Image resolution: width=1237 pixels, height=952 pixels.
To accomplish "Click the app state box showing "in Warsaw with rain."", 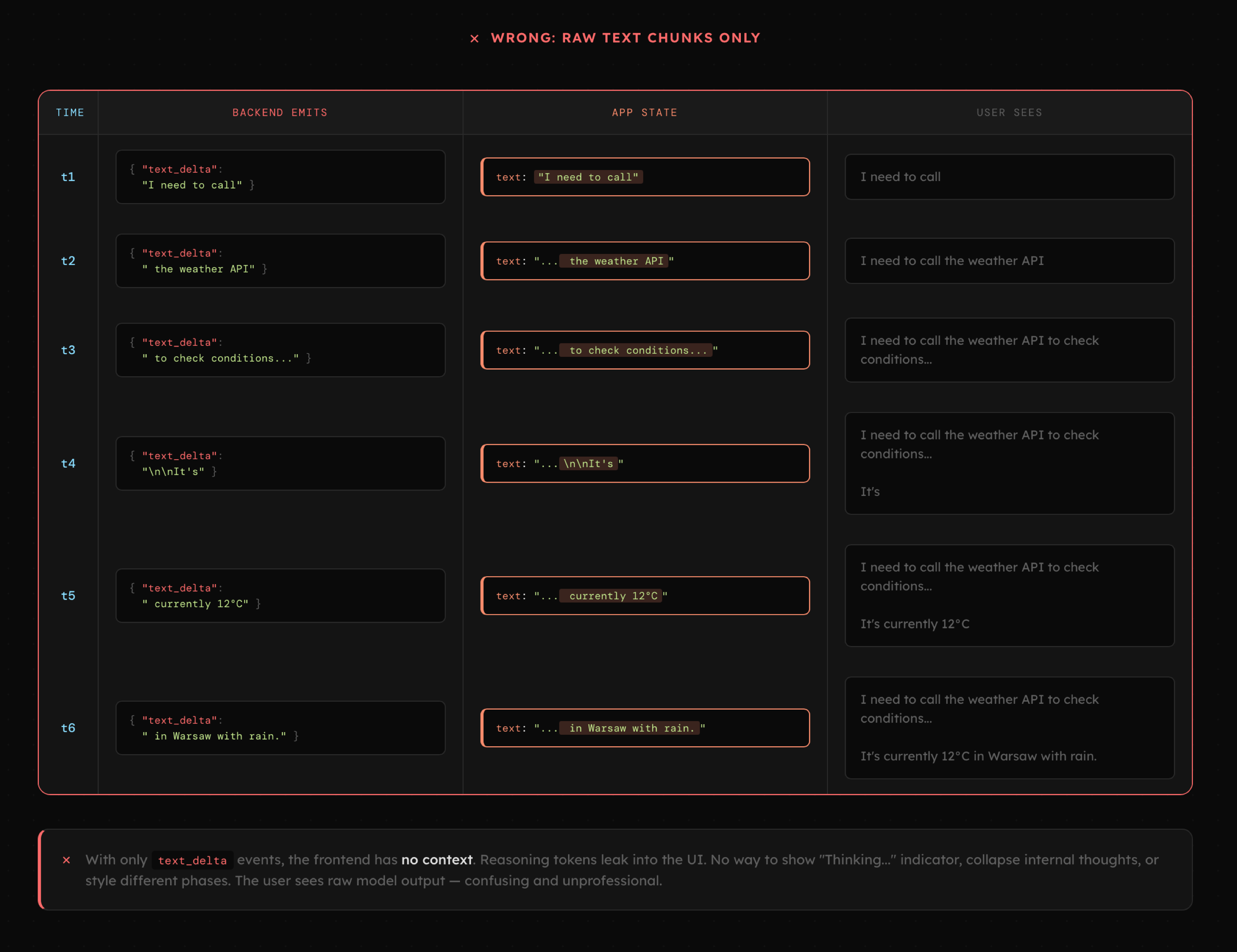I will click(645, 728).
